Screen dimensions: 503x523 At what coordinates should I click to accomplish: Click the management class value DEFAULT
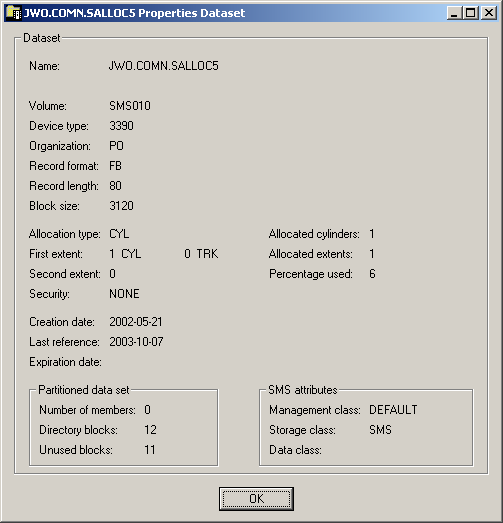393,410
